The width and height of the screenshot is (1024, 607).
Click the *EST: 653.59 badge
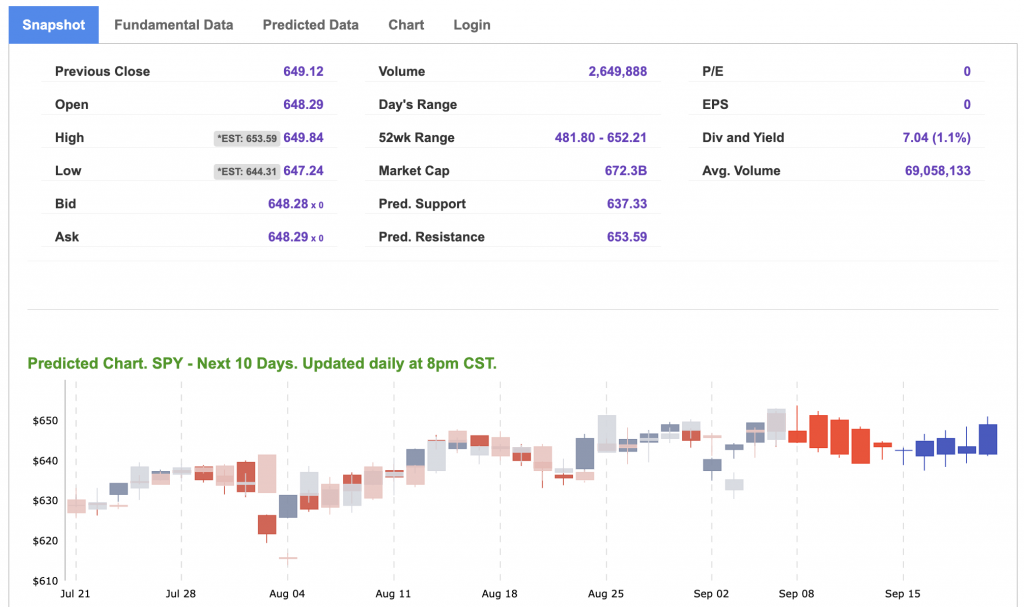tap(247, 139)
